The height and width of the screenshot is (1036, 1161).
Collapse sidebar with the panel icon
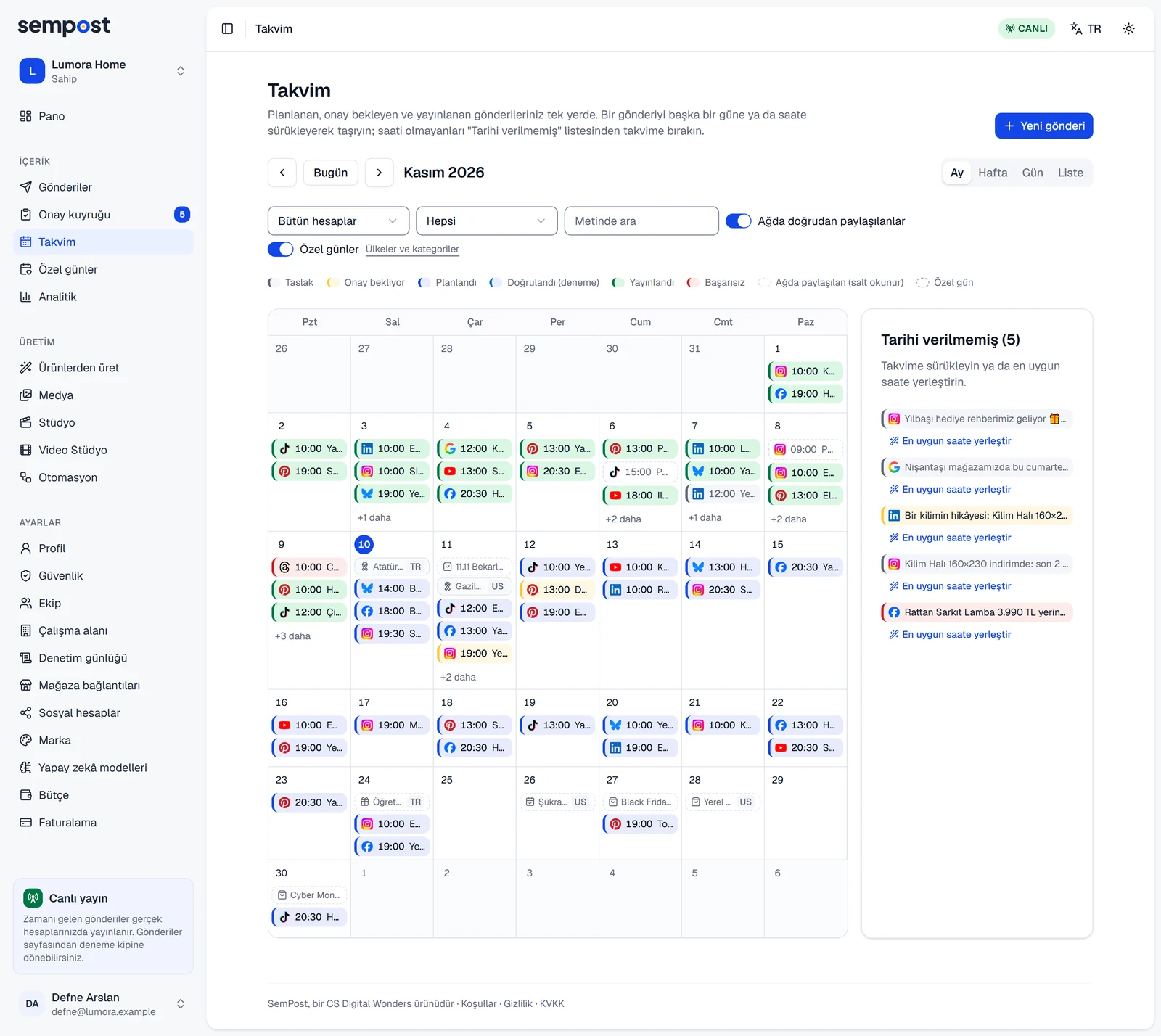(x=227, y=28)
